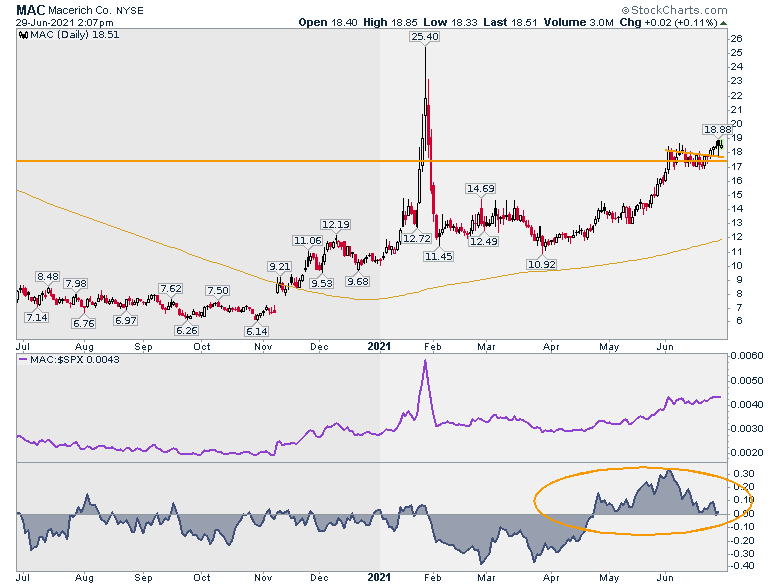780x586 pixels.
Task: Click the 26 tick on price axis
Action: (737, 39)
